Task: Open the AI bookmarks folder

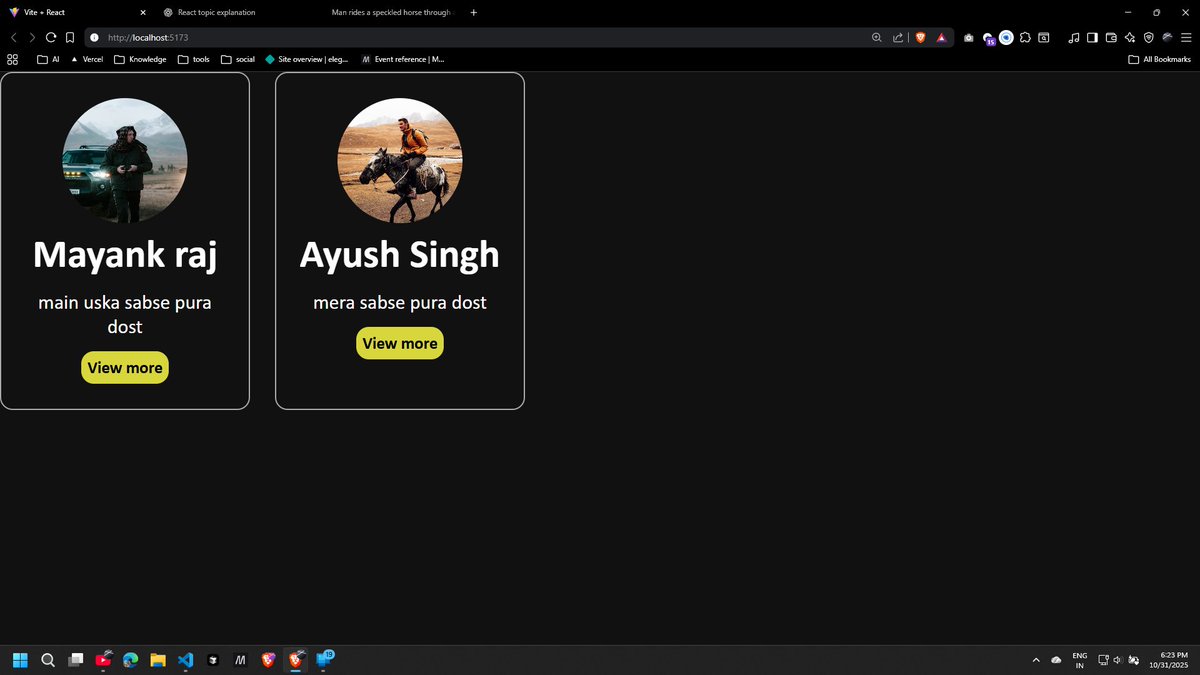Action: pyautogui.click(x=48, y=59)
